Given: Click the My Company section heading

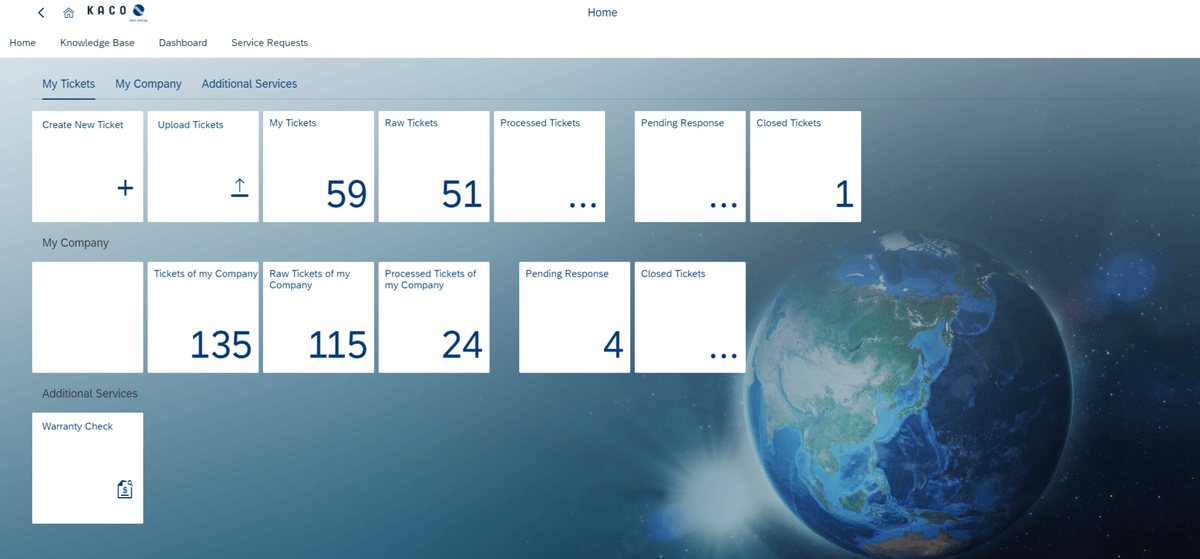Looking at the screenshot, I should point(75,243).
